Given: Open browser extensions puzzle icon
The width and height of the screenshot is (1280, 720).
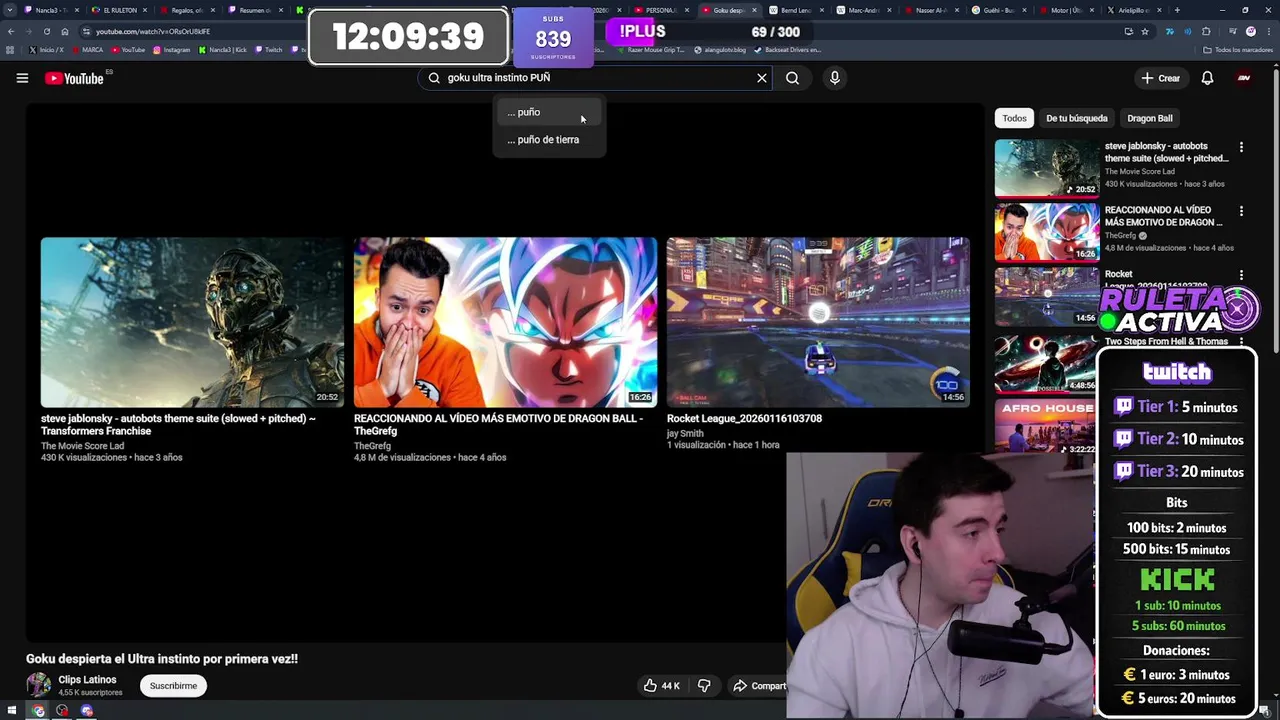Looking at the screenshot, I should click(1206, 31).
